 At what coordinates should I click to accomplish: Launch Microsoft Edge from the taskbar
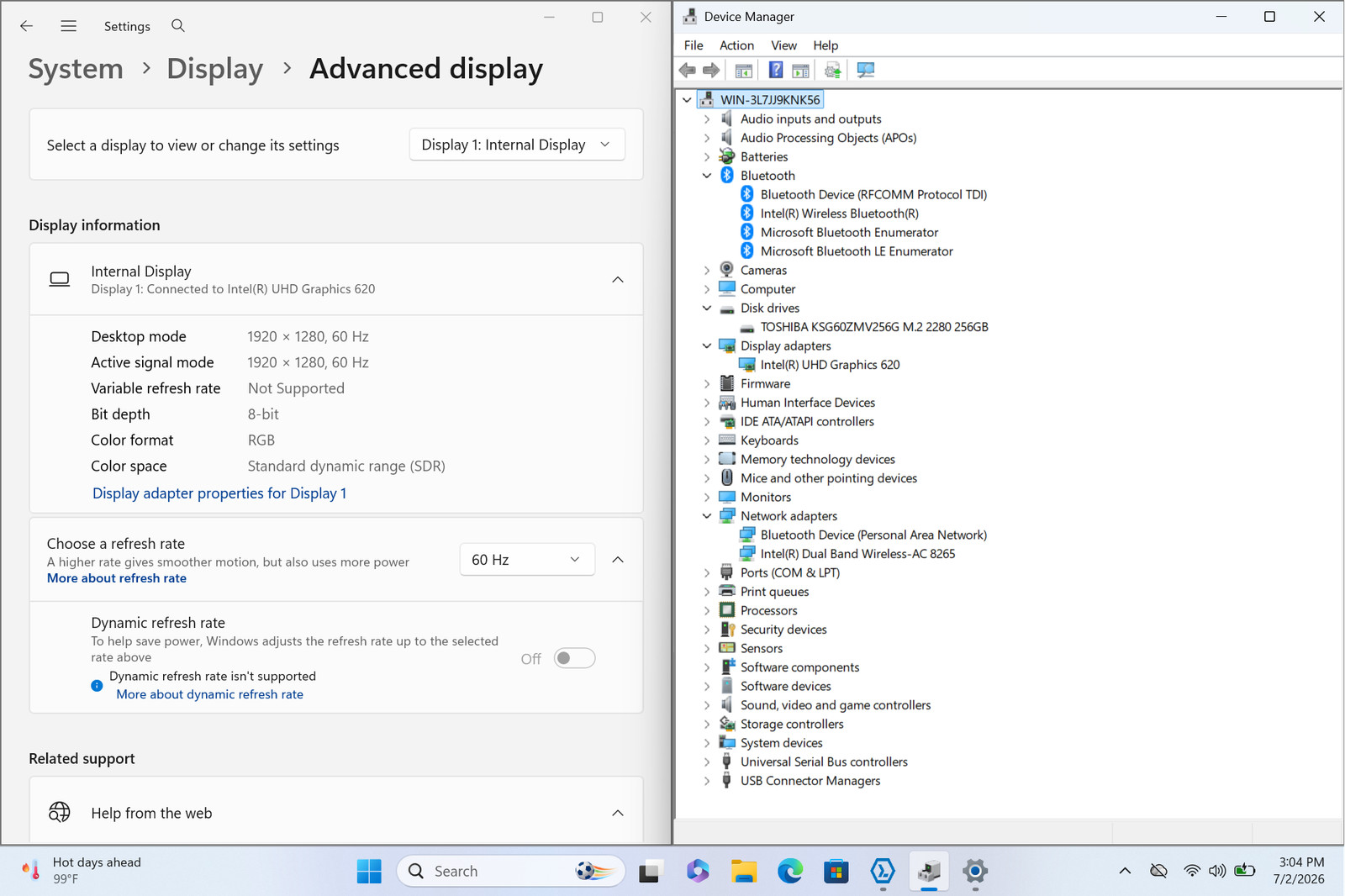click(789, 872)
